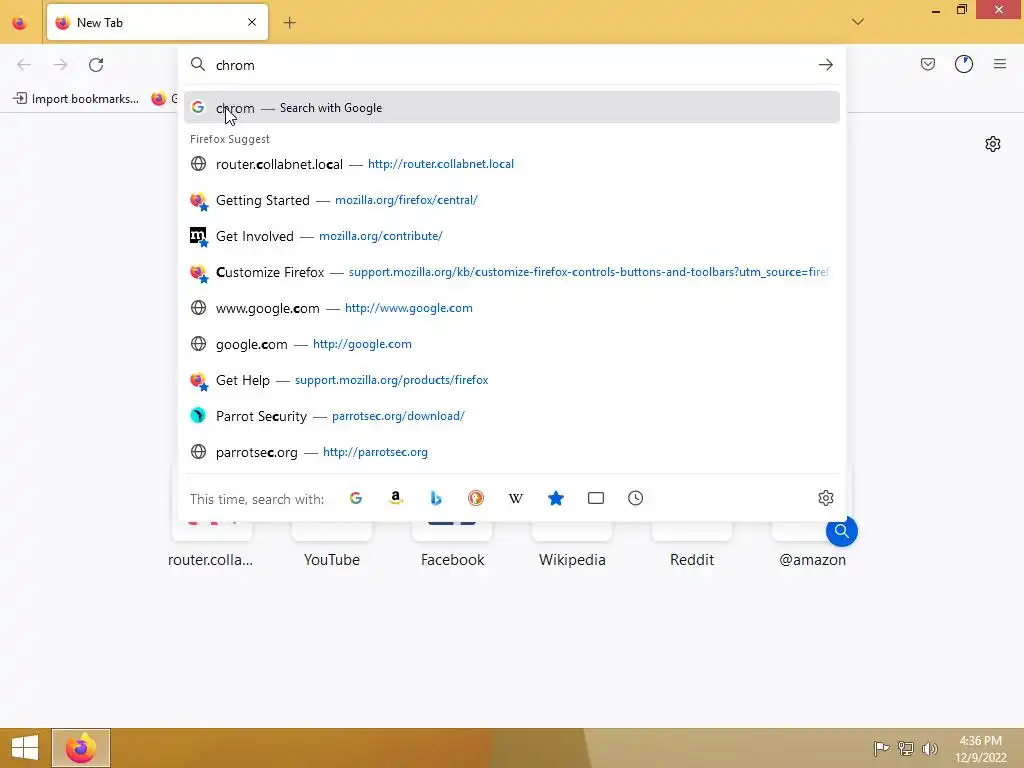Open the http://parrotsec.org suggestion row
The width and height of the screenshot is (1024, 768).
pyautogui.click(x=511, y=452)
